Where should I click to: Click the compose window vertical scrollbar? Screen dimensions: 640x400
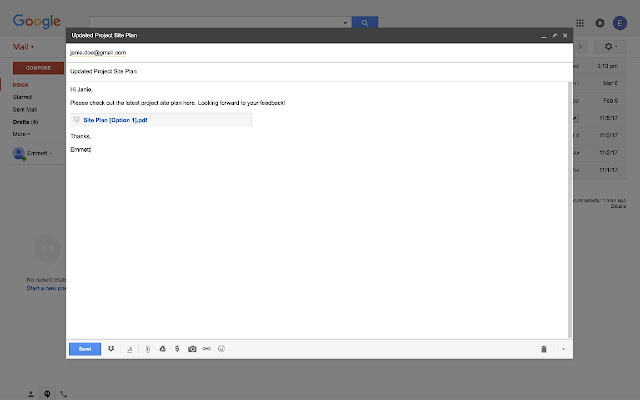click(570, 210)
